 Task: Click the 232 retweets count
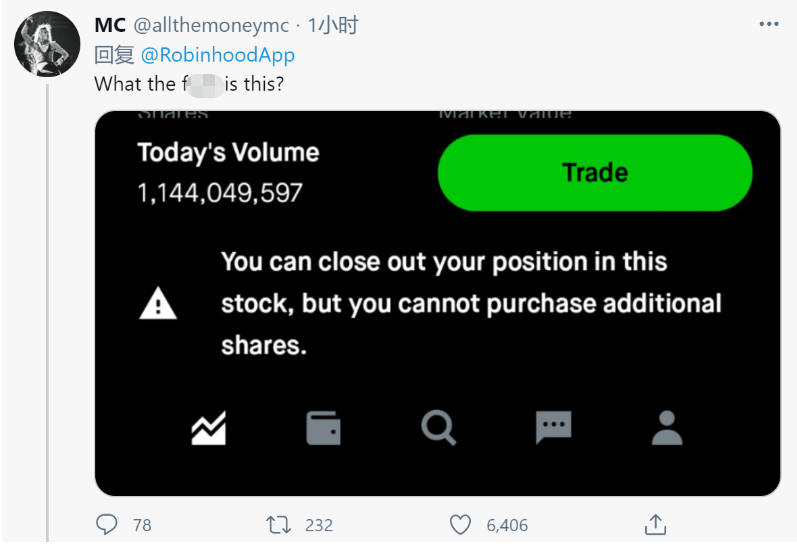318,525
